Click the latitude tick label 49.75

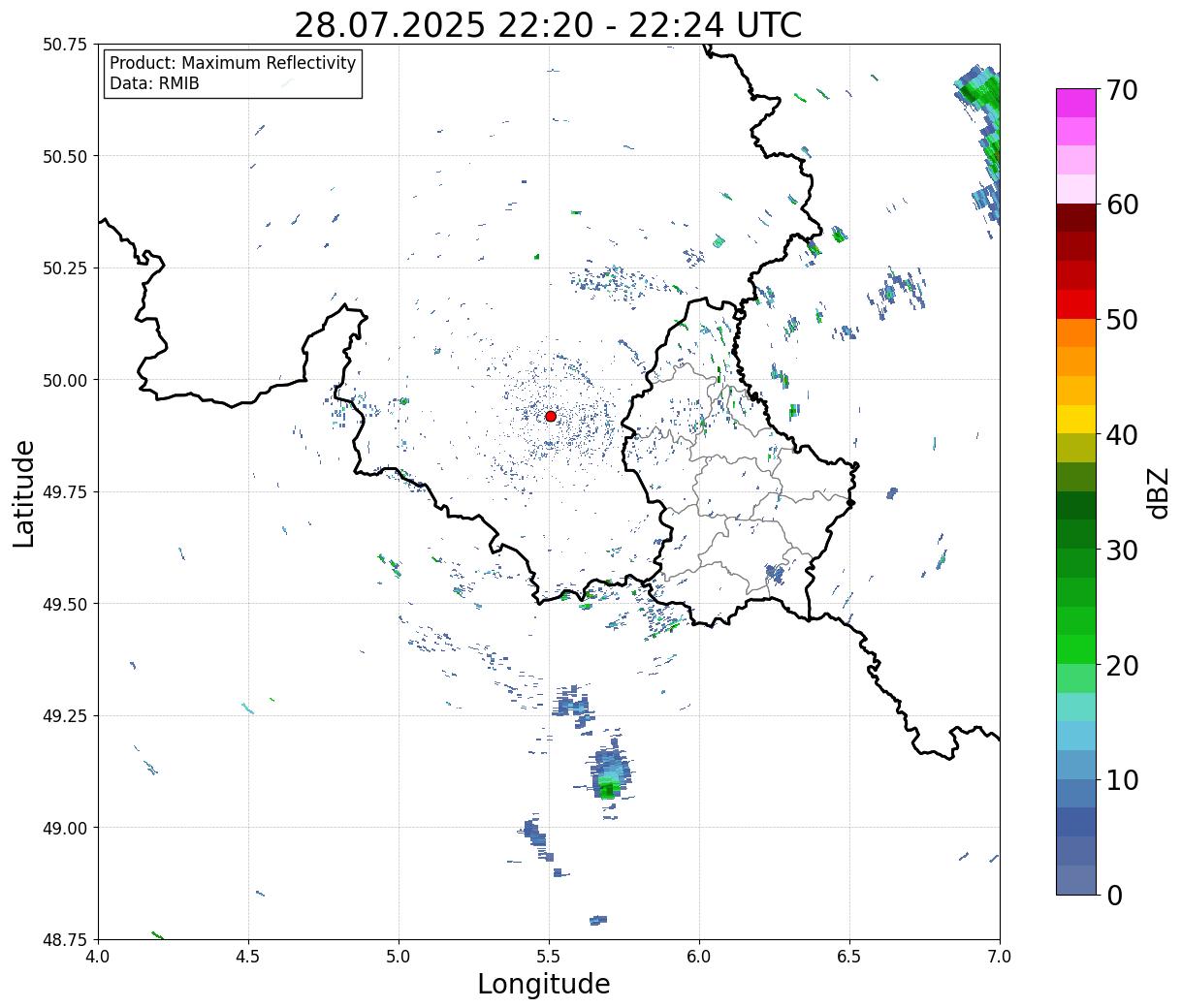pos(65,492)
